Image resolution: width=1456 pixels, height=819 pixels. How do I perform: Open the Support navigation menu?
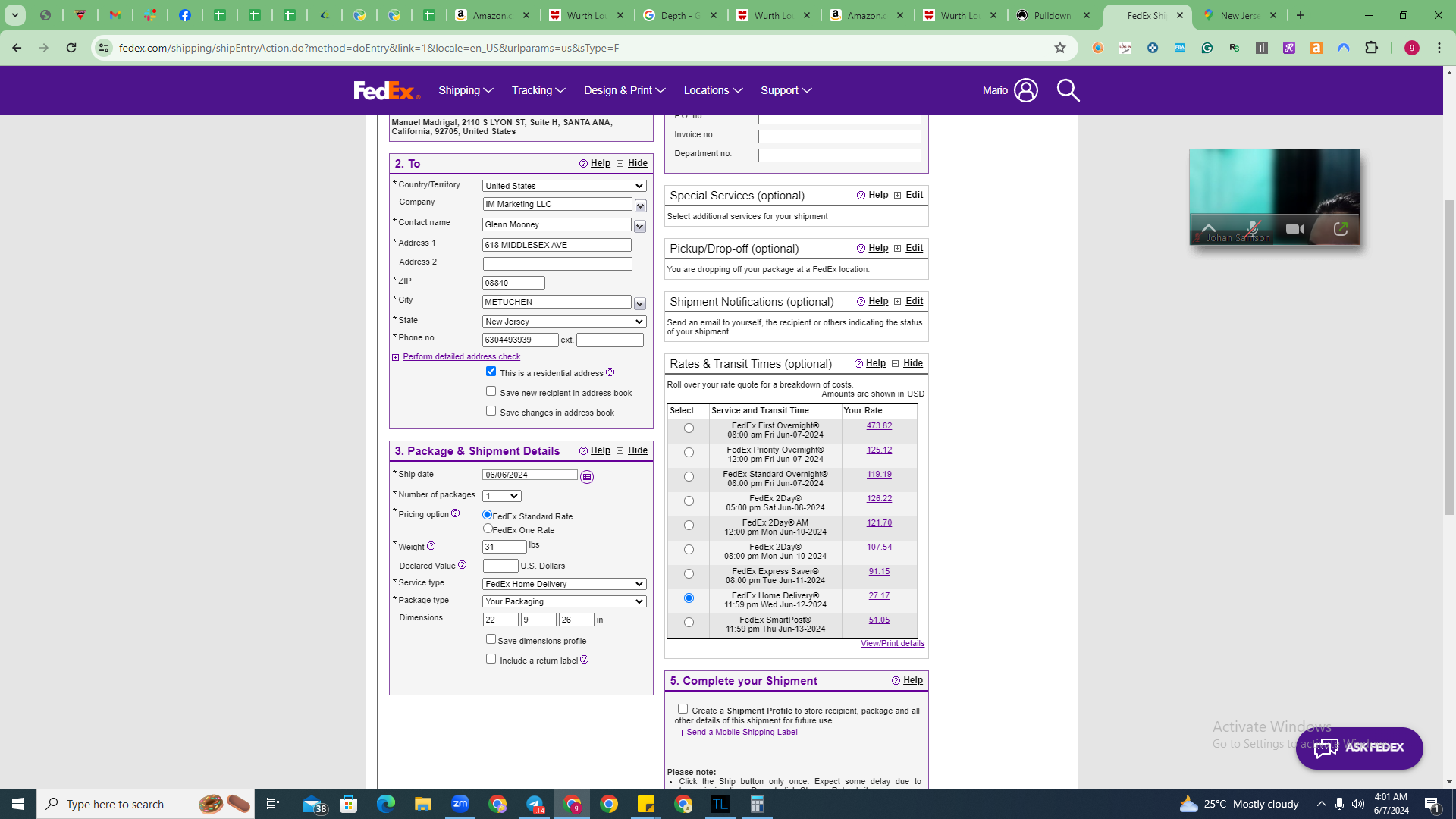[x=786, y=90]
